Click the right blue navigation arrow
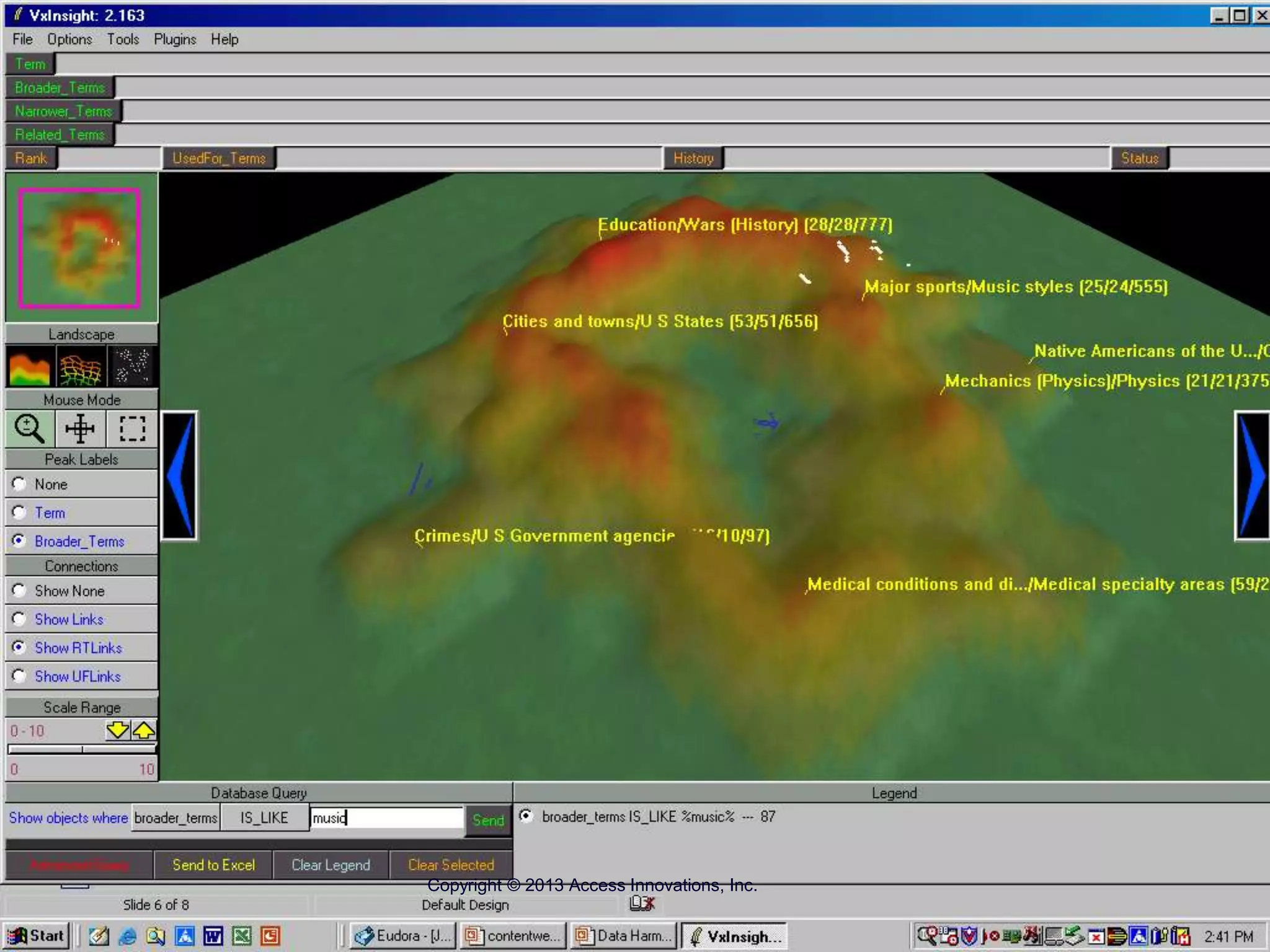This screenshot has height=952, width=1270. 1251,475
